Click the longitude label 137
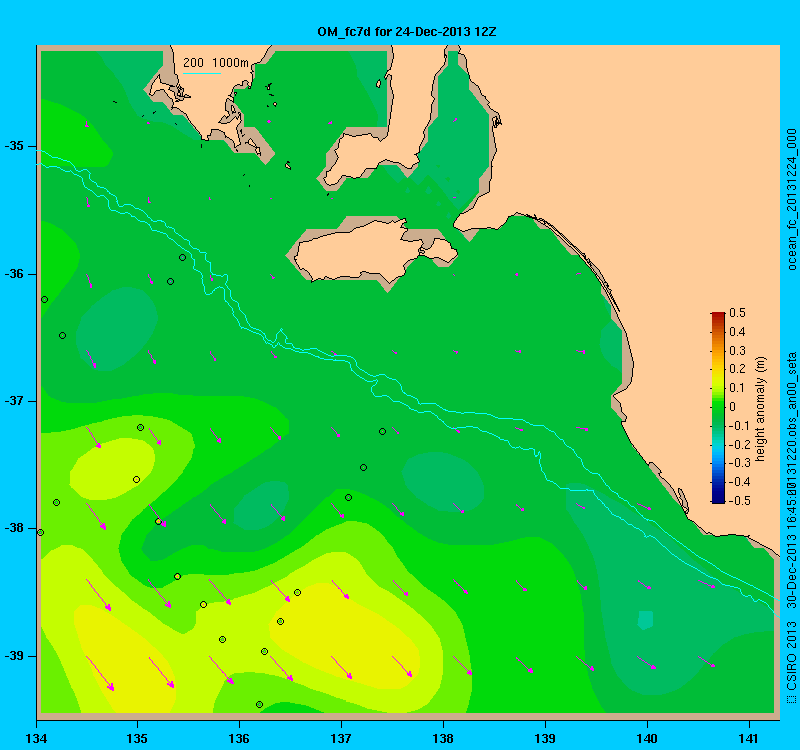 click(341, 738)
